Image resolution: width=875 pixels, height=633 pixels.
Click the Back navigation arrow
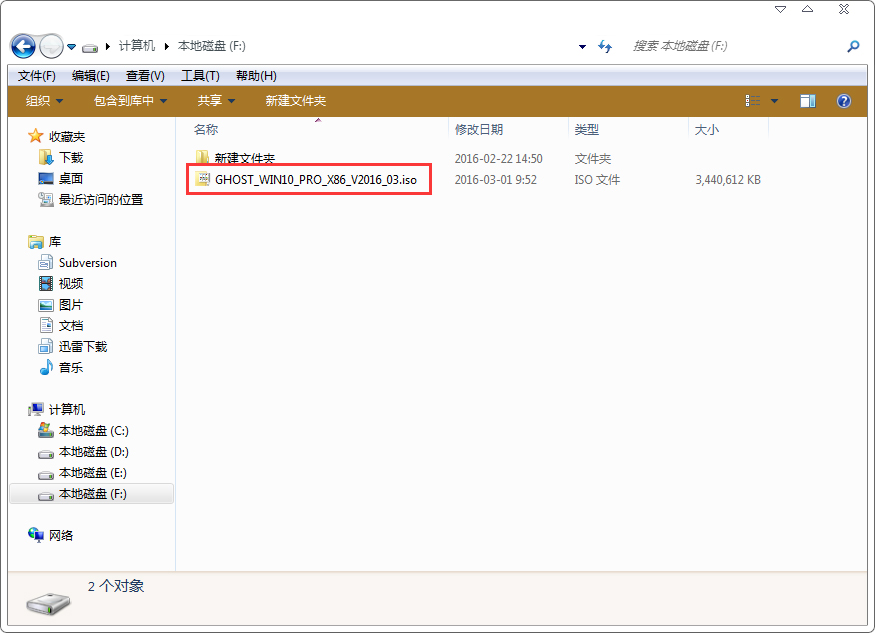tap(22, 46)
